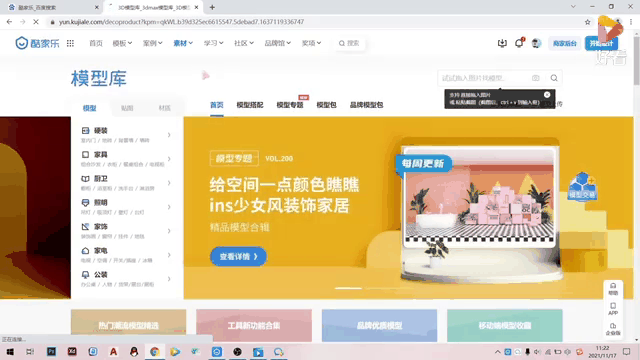Open the 帮助 help icon in the side widget

[x=613, y=289]
